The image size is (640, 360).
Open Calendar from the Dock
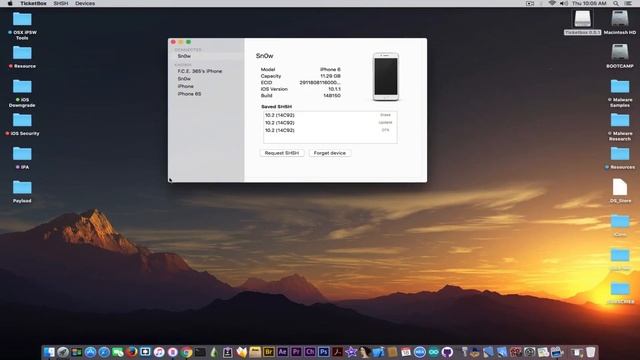pos(406,352)
